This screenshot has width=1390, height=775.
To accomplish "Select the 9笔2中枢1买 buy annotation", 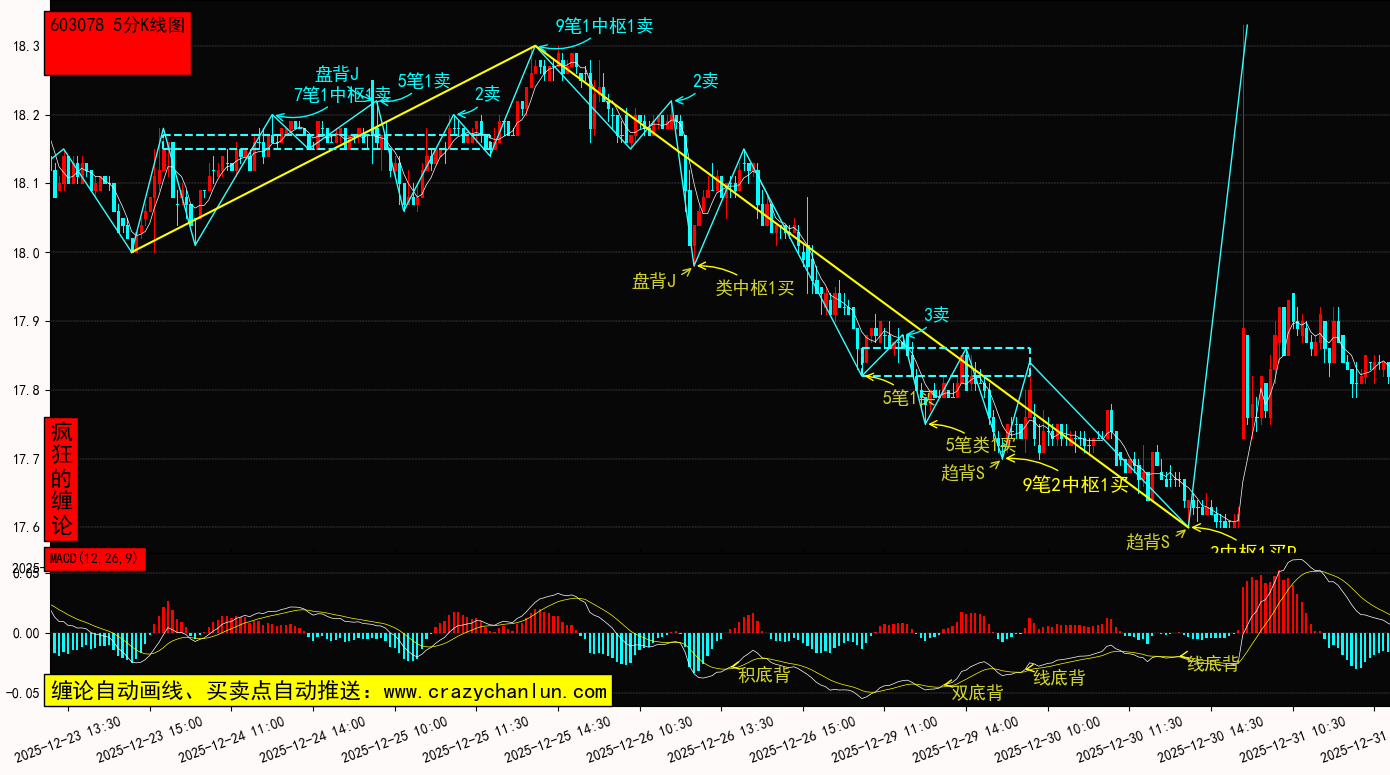I will (1075, 485).
